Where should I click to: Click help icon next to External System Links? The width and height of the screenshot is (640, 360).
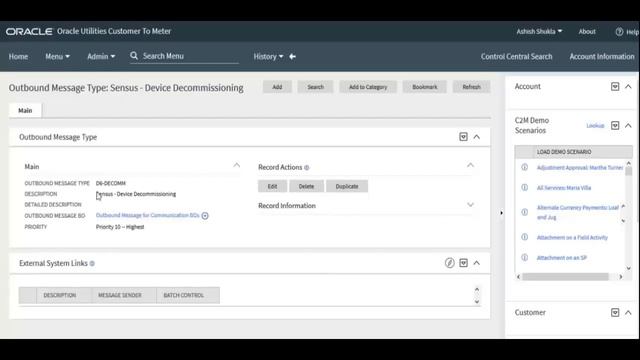92,264
